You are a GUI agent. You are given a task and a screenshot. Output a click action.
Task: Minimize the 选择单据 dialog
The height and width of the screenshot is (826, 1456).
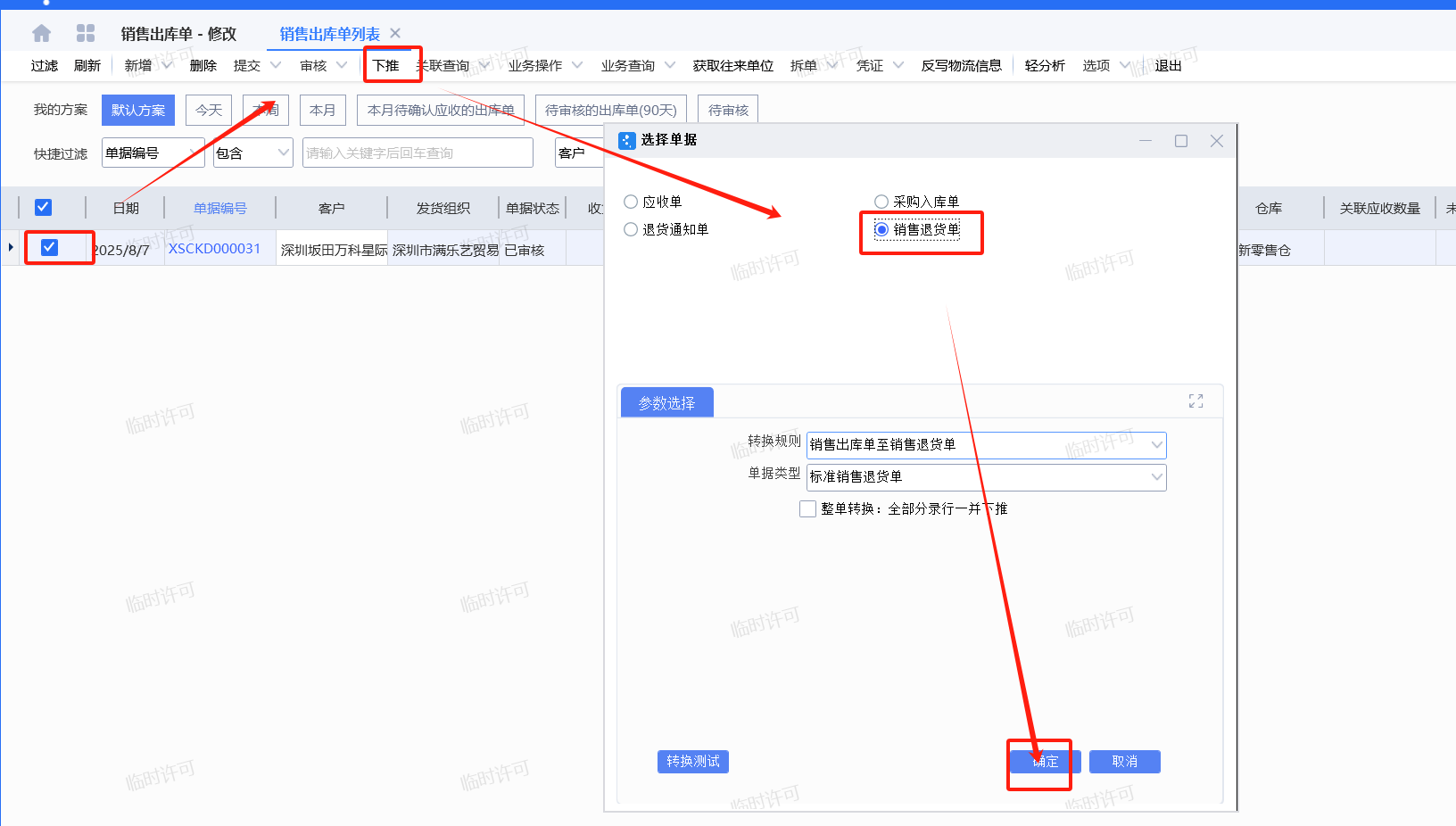(1146, 141)
